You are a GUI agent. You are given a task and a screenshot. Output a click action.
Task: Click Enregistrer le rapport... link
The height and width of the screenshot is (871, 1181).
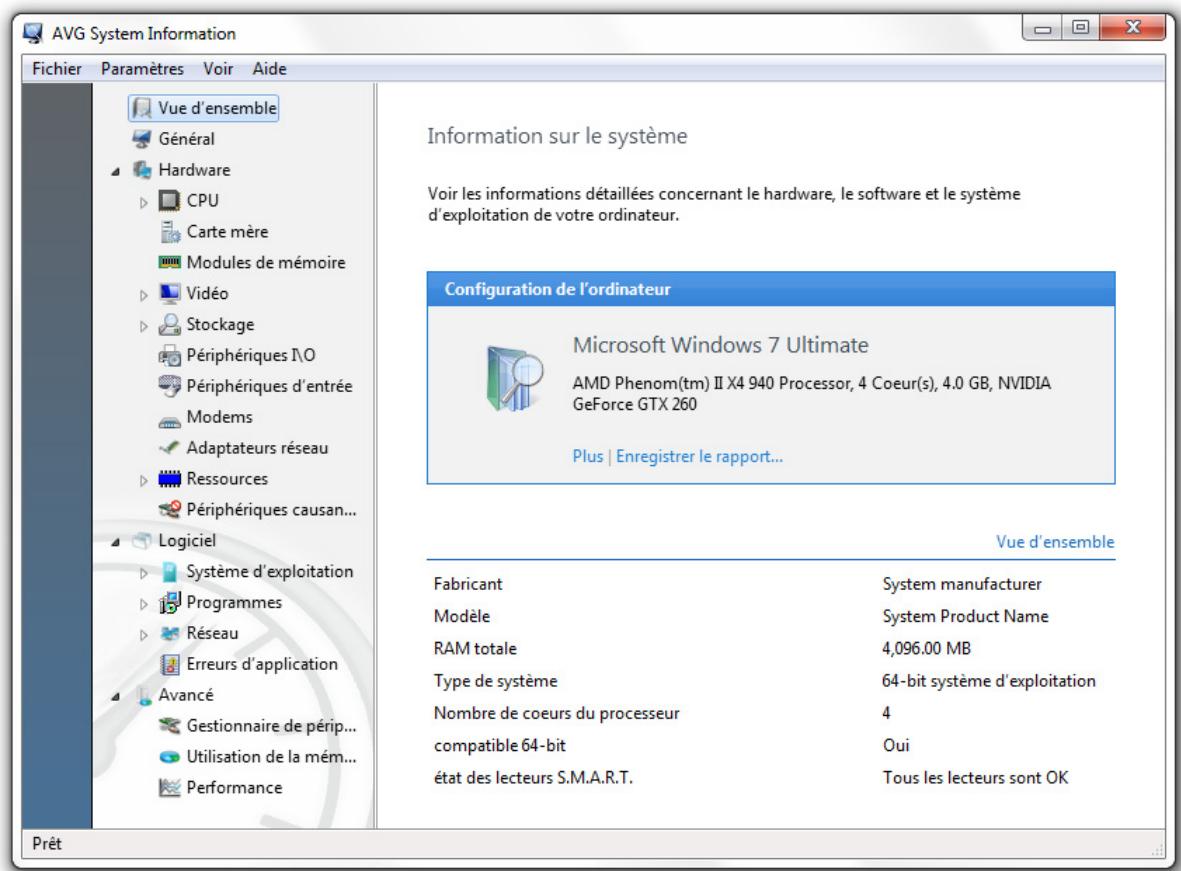click(699, 456)
